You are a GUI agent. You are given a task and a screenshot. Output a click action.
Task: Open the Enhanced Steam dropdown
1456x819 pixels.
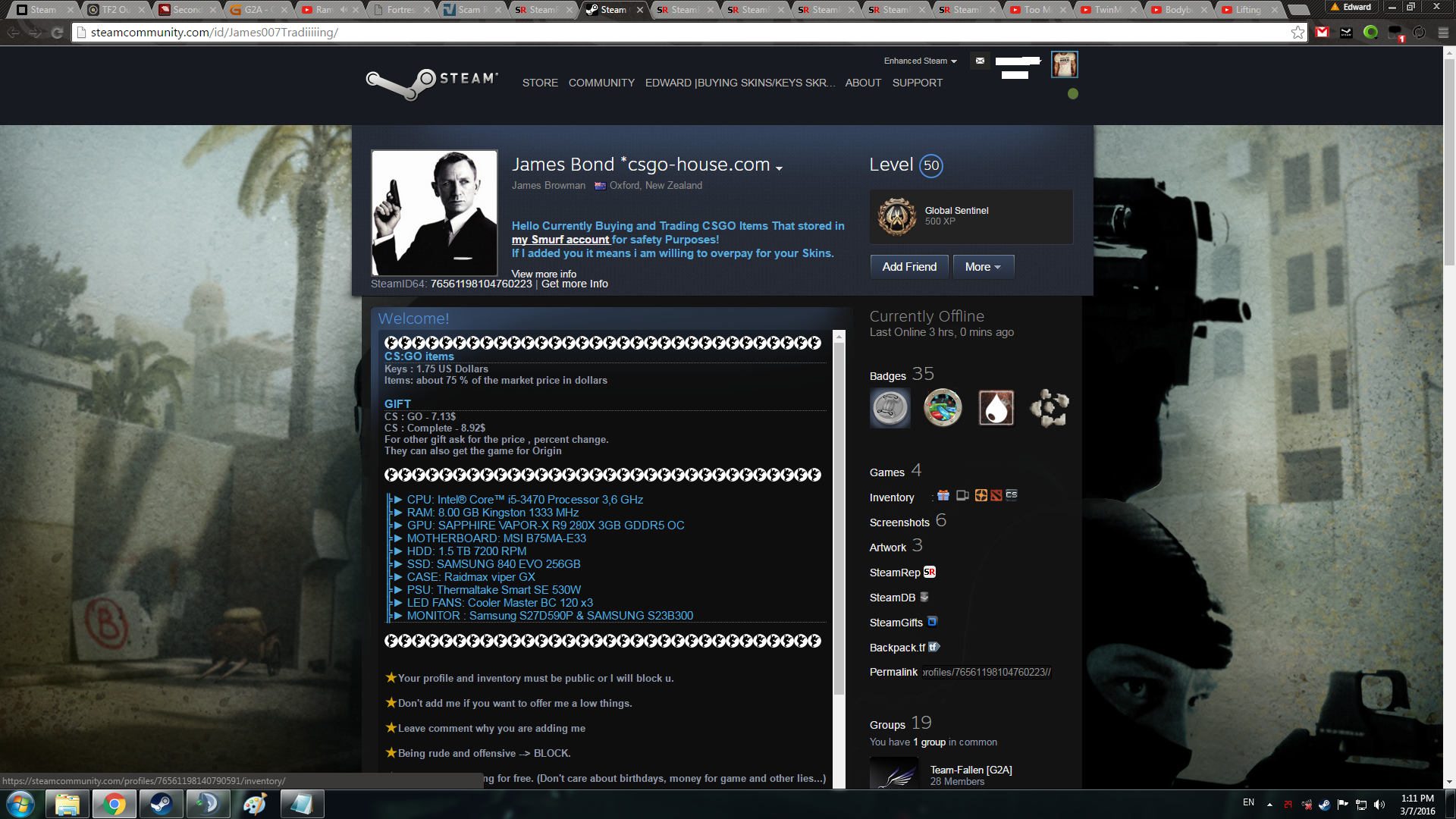click(920, 61)
